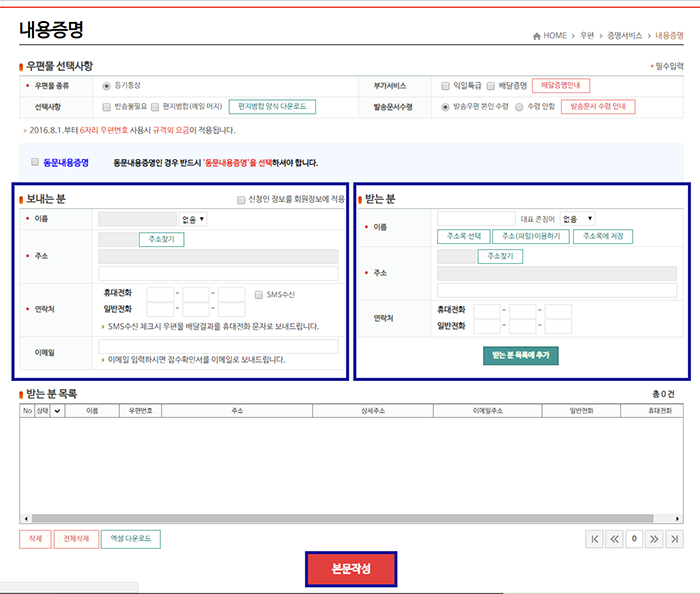
Task: Download 편지병합 양식 template
Action: [x=272, y=107]
